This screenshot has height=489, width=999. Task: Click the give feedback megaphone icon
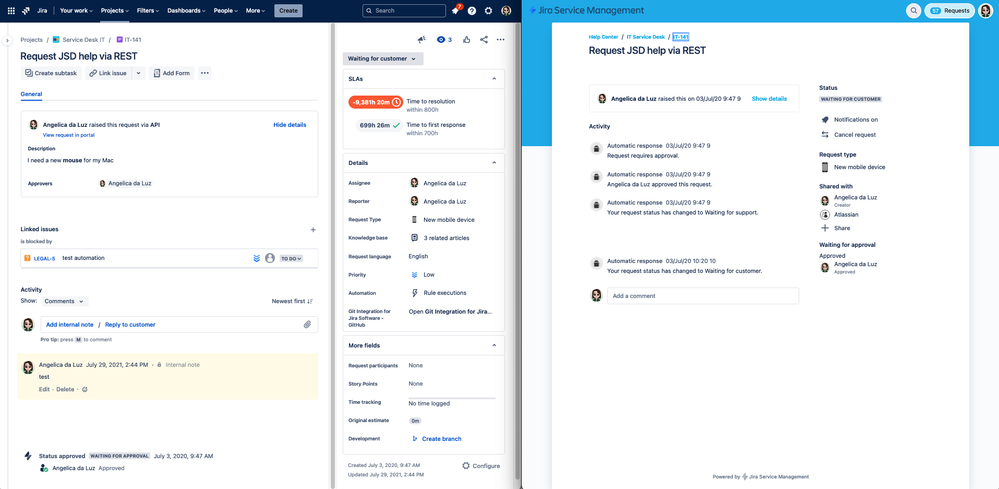click(x=421, y=39)
